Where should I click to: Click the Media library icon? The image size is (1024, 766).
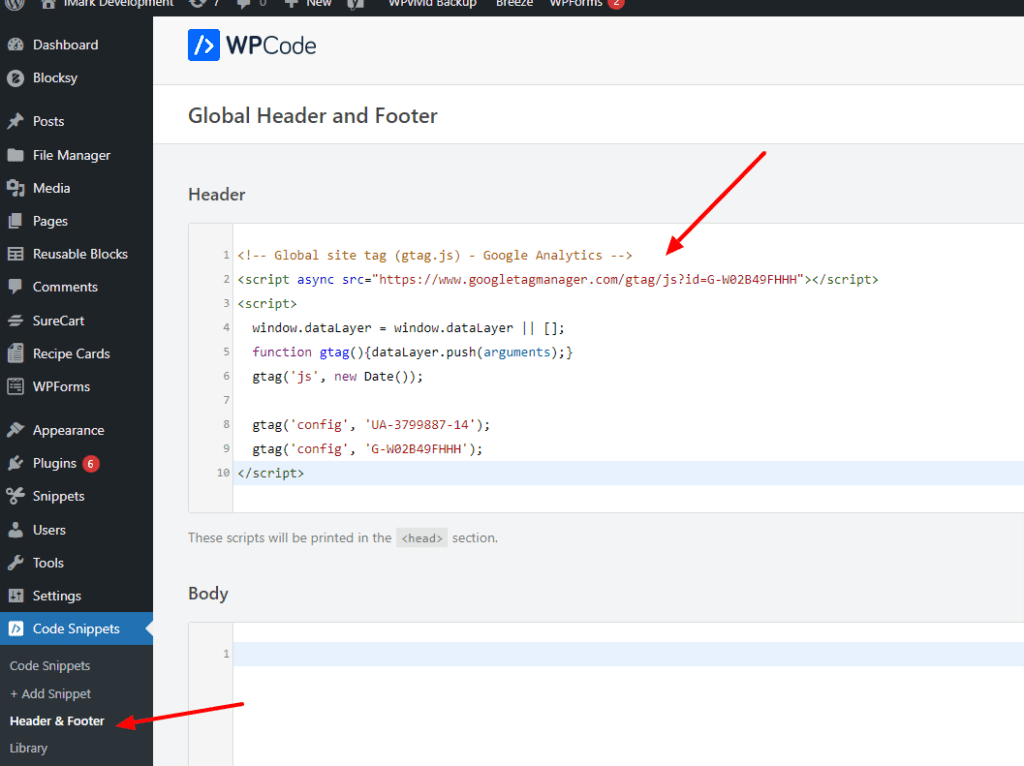click(16, 188)
